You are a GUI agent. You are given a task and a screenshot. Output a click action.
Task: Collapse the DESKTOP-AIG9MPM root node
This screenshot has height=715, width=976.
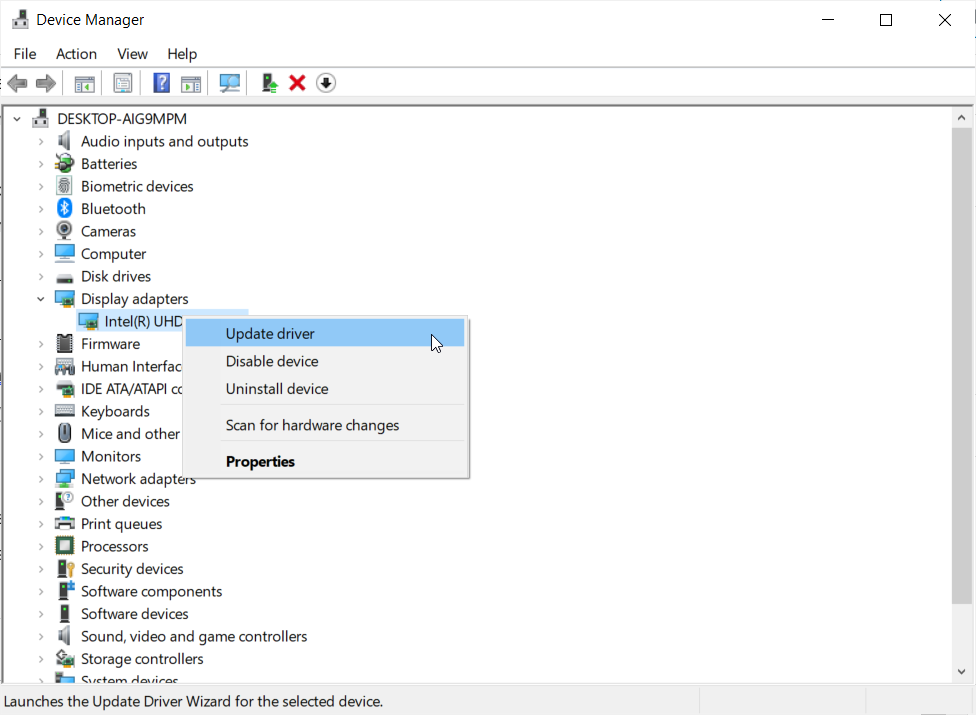click(17, 119)
